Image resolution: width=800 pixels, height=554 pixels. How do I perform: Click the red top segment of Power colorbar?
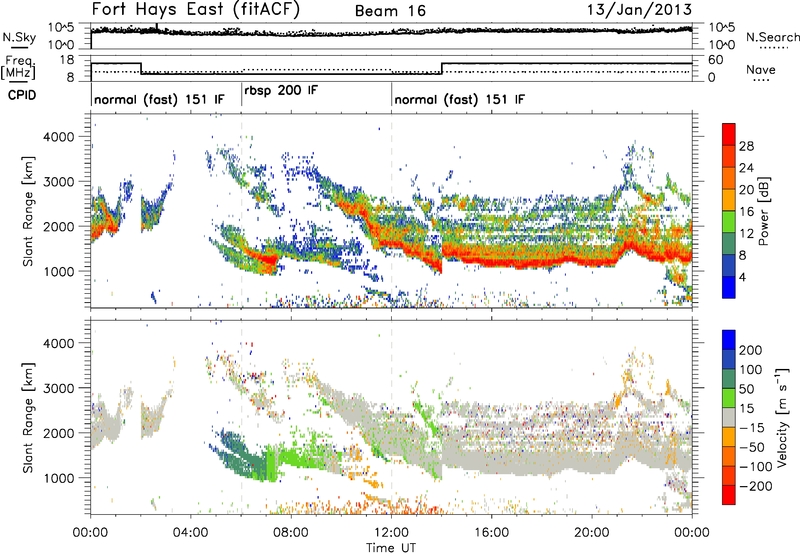pyautogui.click(x=729, y=134)
